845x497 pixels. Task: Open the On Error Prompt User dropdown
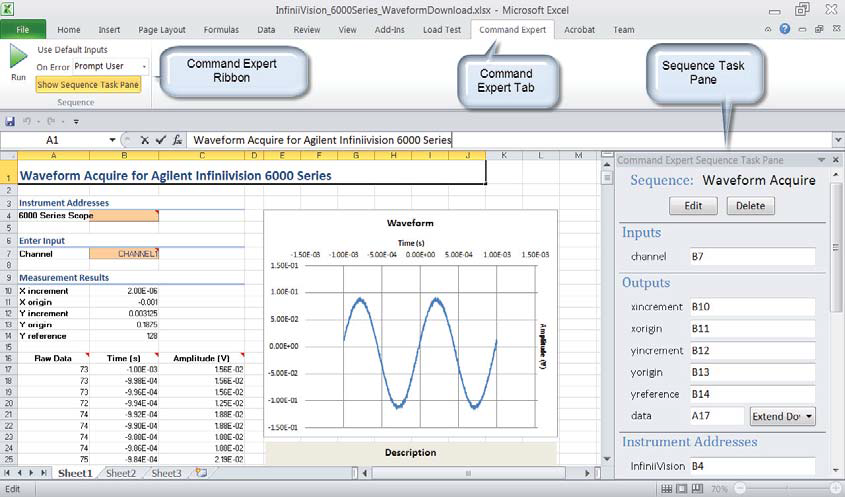[x=144, y=67]
